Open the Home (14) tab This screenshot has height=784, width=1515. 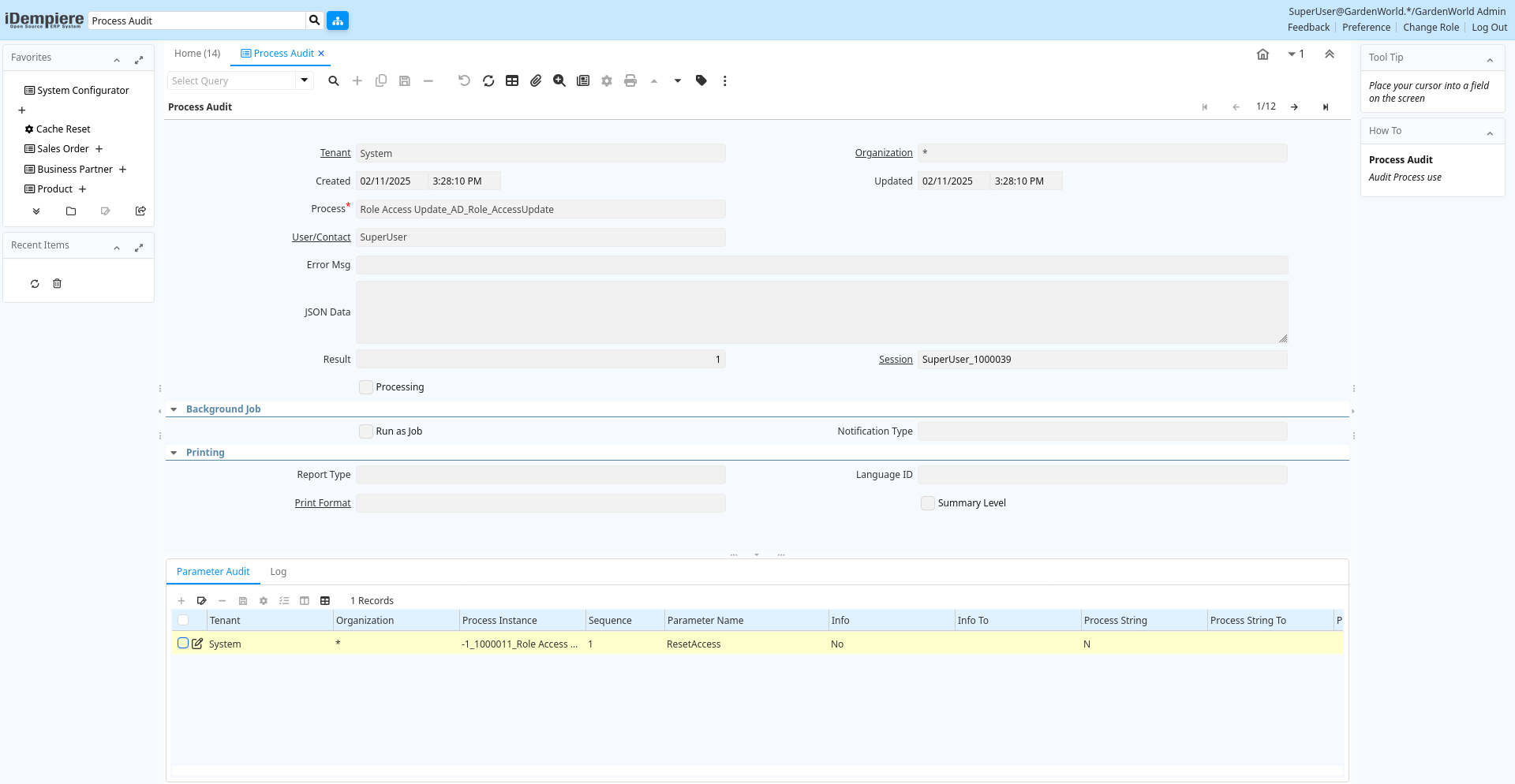(x=197, y=54)
